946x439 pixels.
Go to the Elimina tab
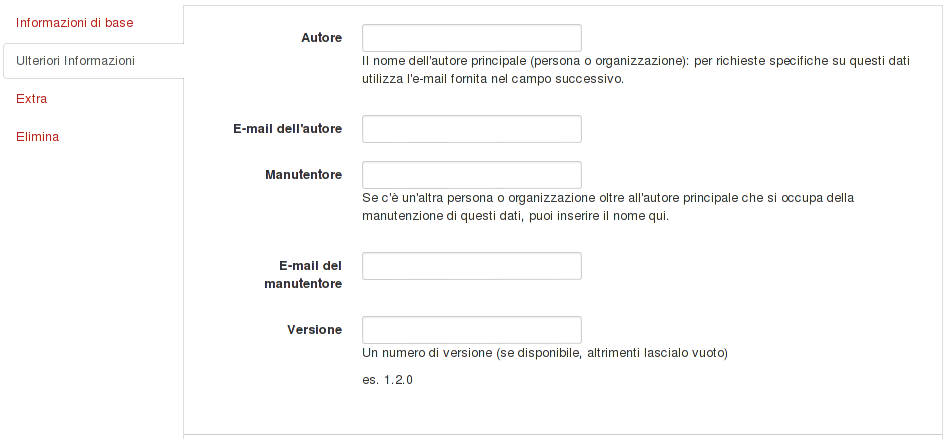click(37, 137)
